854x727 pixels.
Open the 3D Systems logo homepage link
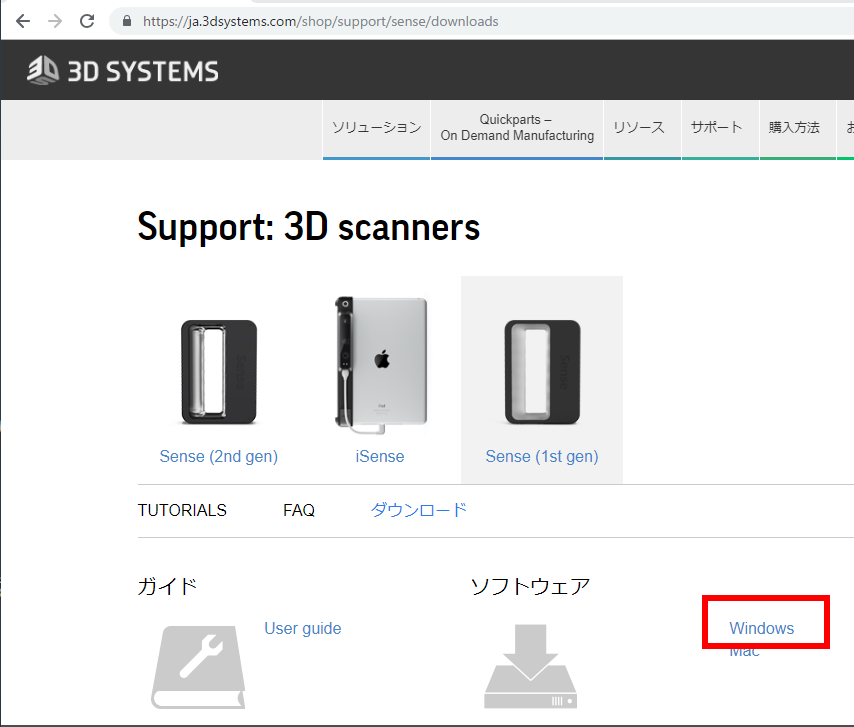(x=123, y=71)
